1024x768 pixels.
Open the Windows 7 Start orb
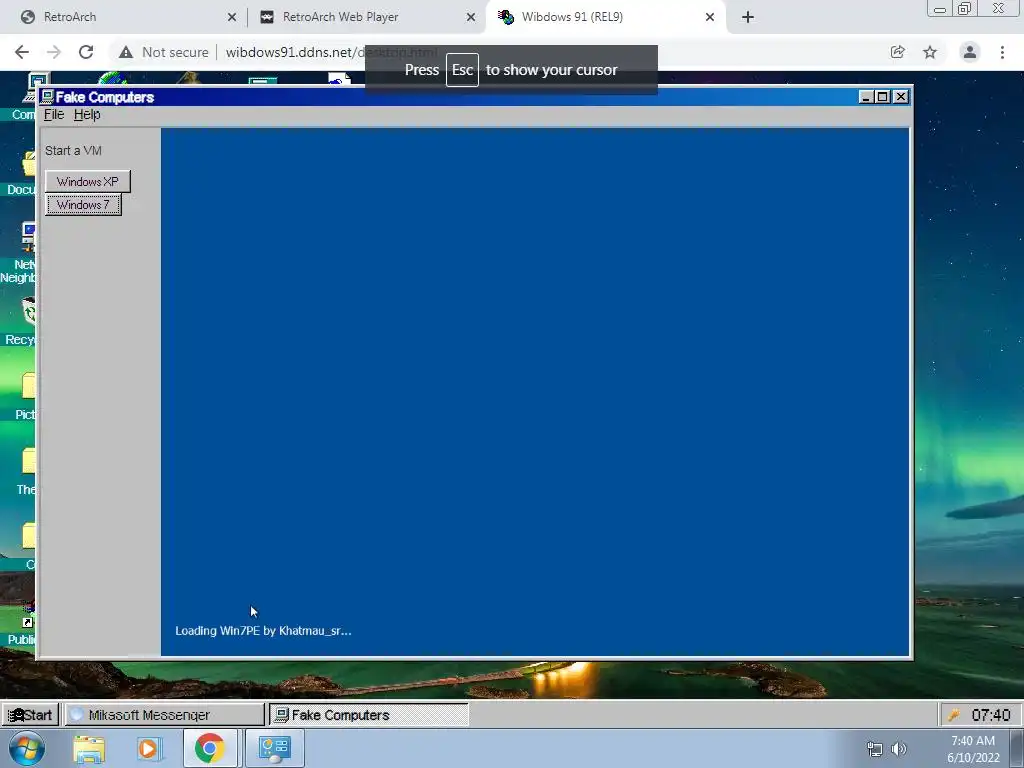(27, 748)
